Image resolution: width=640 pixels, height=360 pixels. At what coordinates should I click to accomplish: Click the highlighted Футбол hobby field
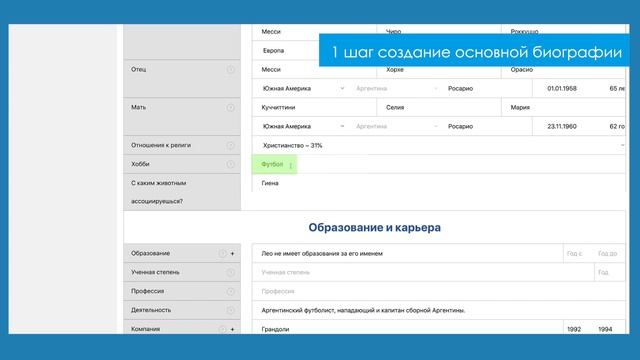click(274, 164)
